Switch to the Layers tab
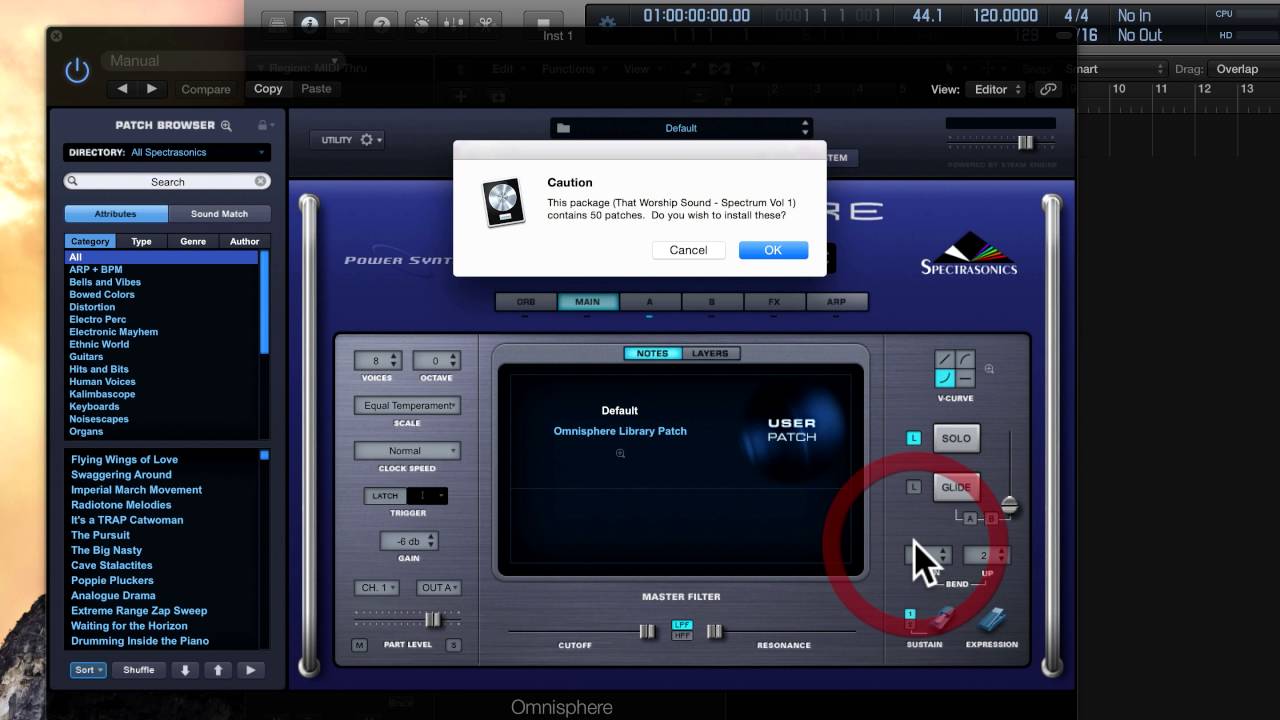The image size is (1280, 720). [710, 353]
